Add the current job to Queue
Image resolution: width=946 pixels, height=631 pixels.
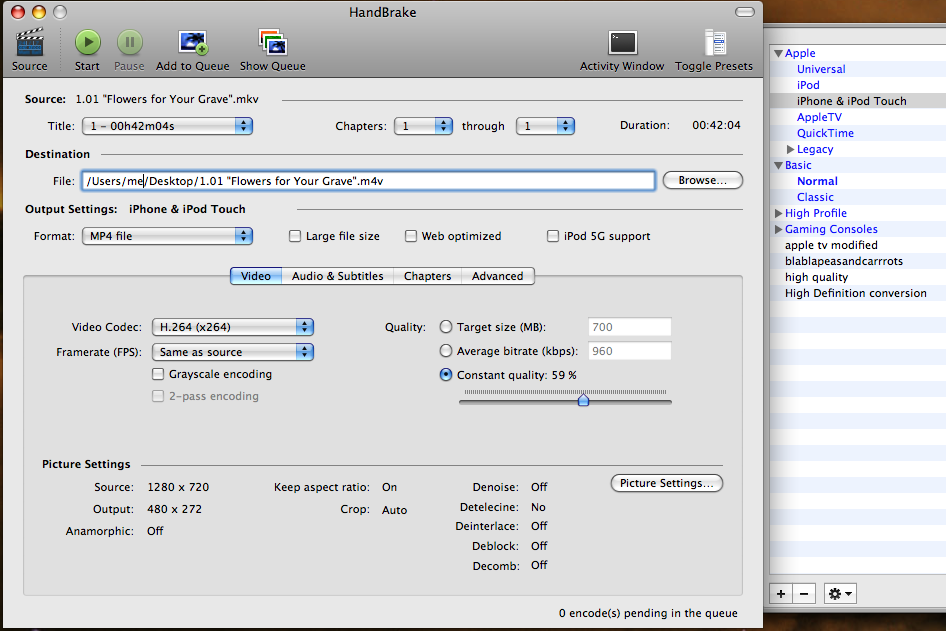tap(192, 44)
